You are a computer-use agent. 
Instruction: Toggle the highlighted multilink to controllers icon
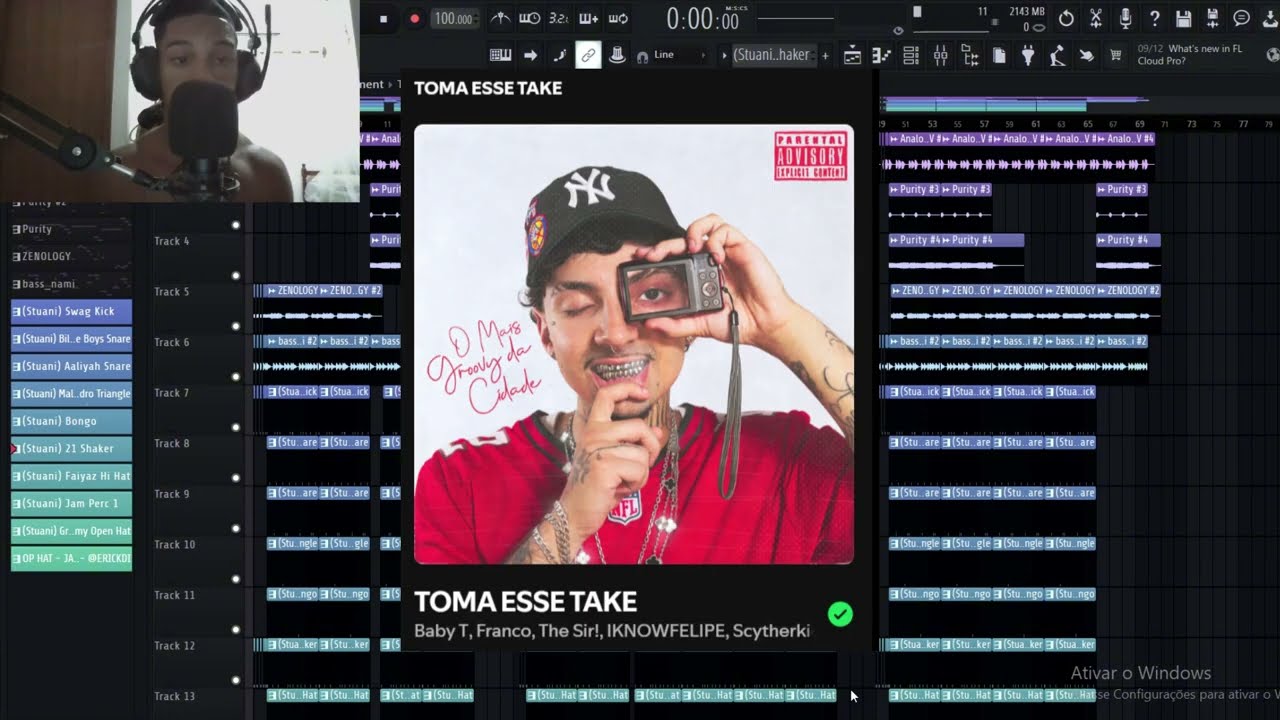click(588, 56)
